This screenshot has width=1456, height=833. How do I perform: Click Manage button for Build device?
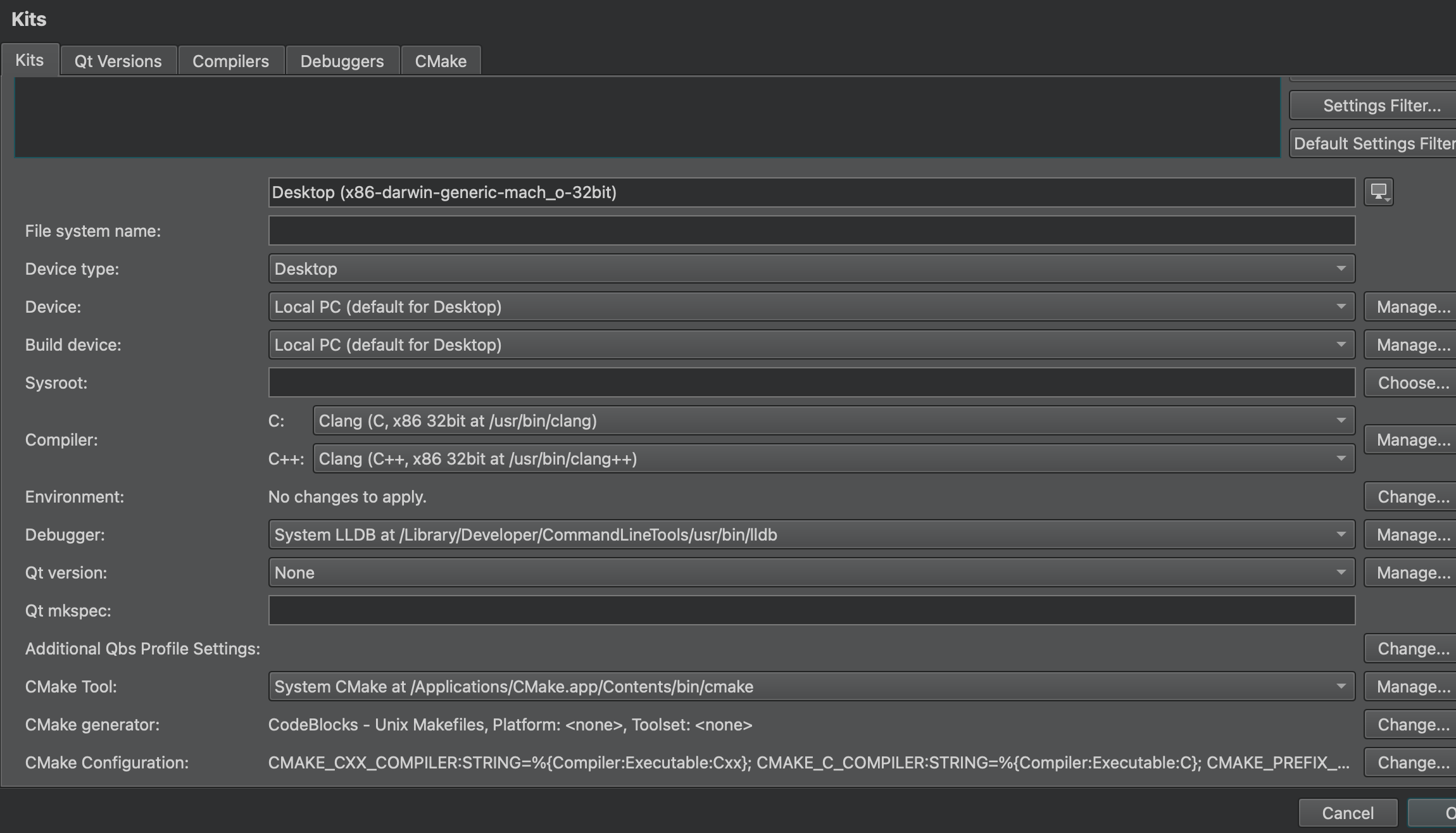coord(1411,344)
